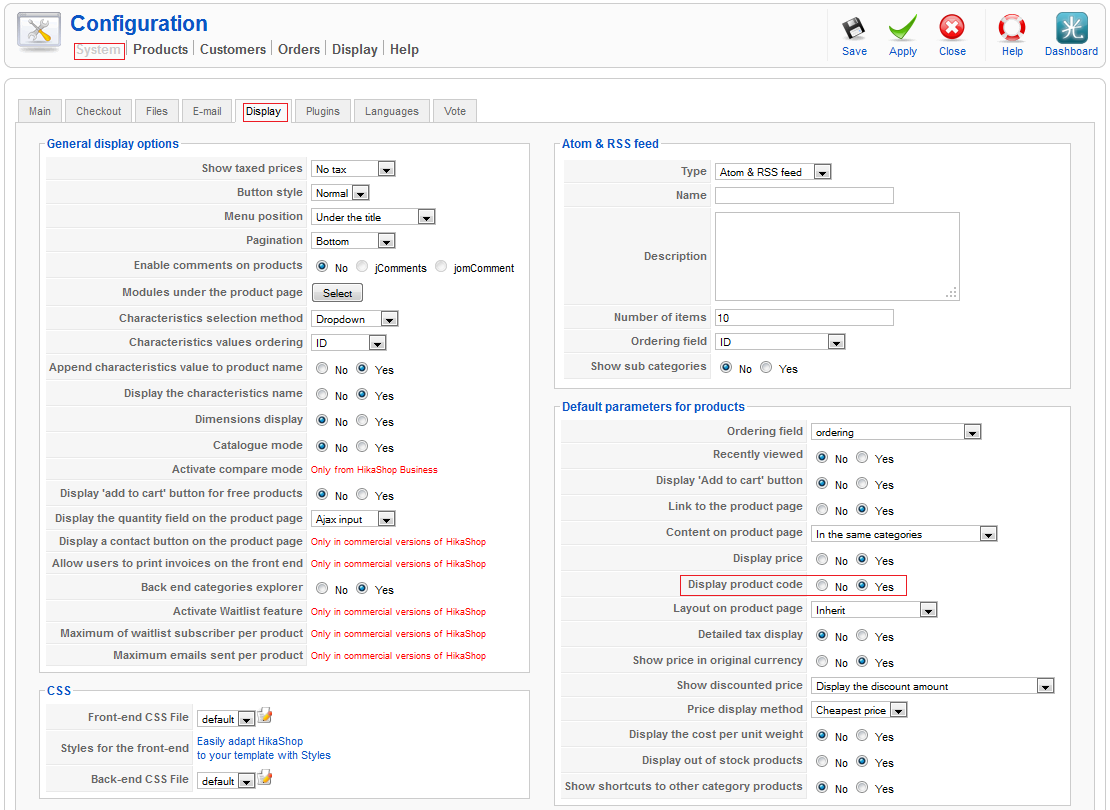Open the Products menu
The height and width of the screenshot is (810, 1110).
160,49
